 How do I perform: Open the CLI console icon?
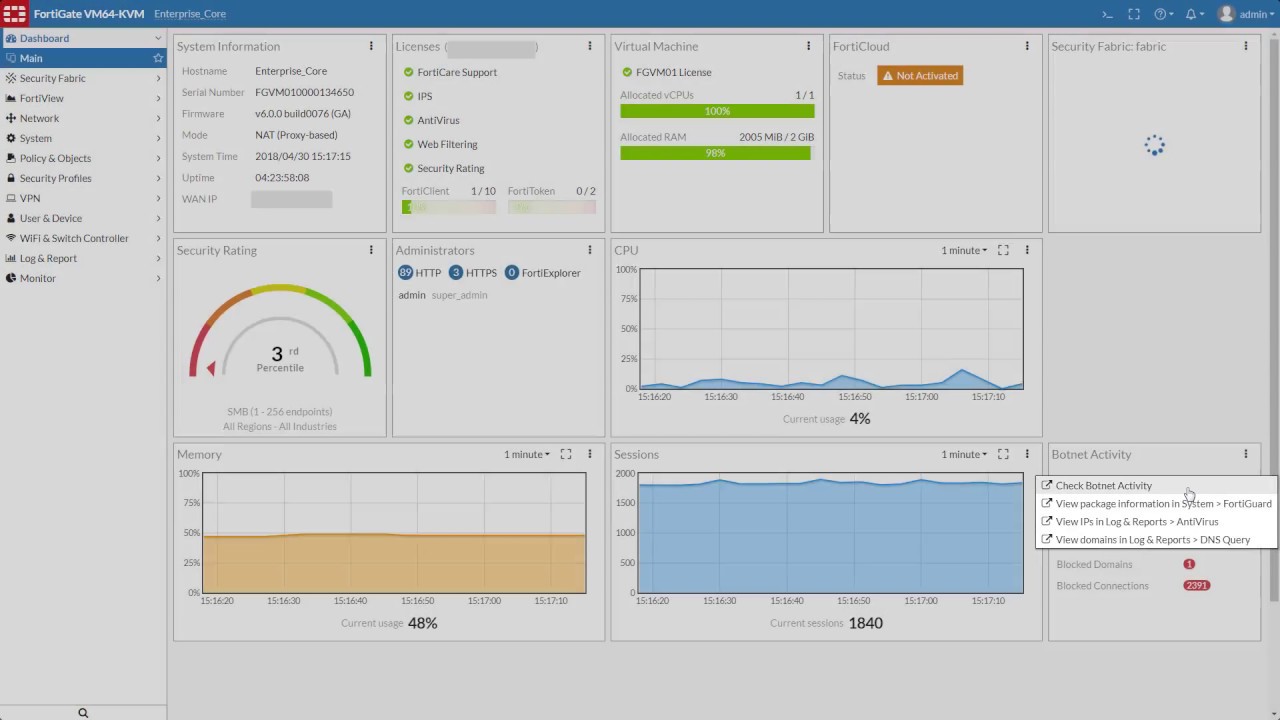pyautogui.click(x=1107, y=14)
